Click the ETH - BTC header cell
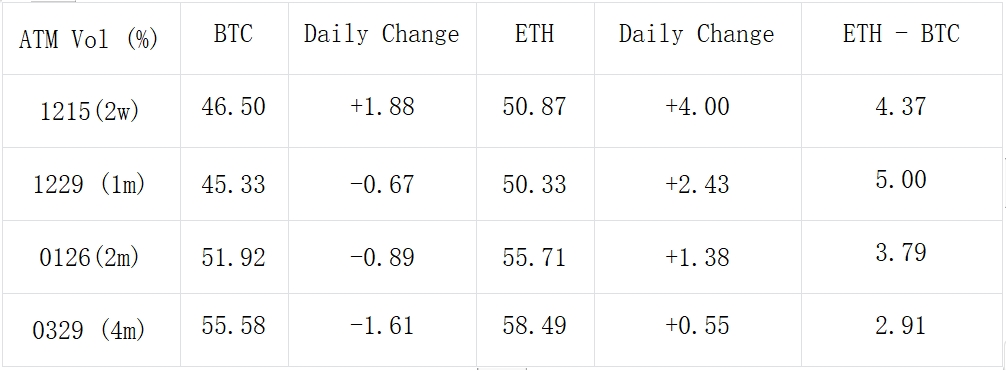This screenshot has width=1006, height=370. point(901,38)
